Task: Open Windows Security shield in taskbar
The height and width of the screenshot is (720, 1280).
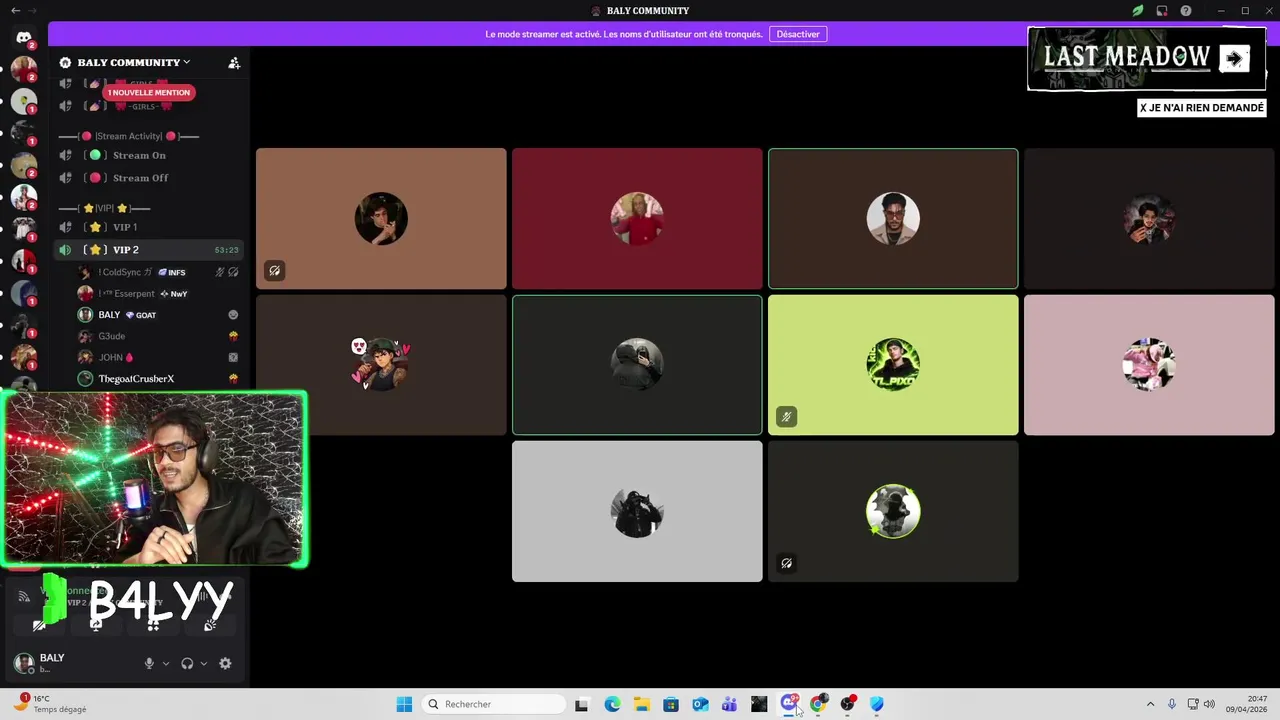Action: pyautogui.click(x=877, y=704)
